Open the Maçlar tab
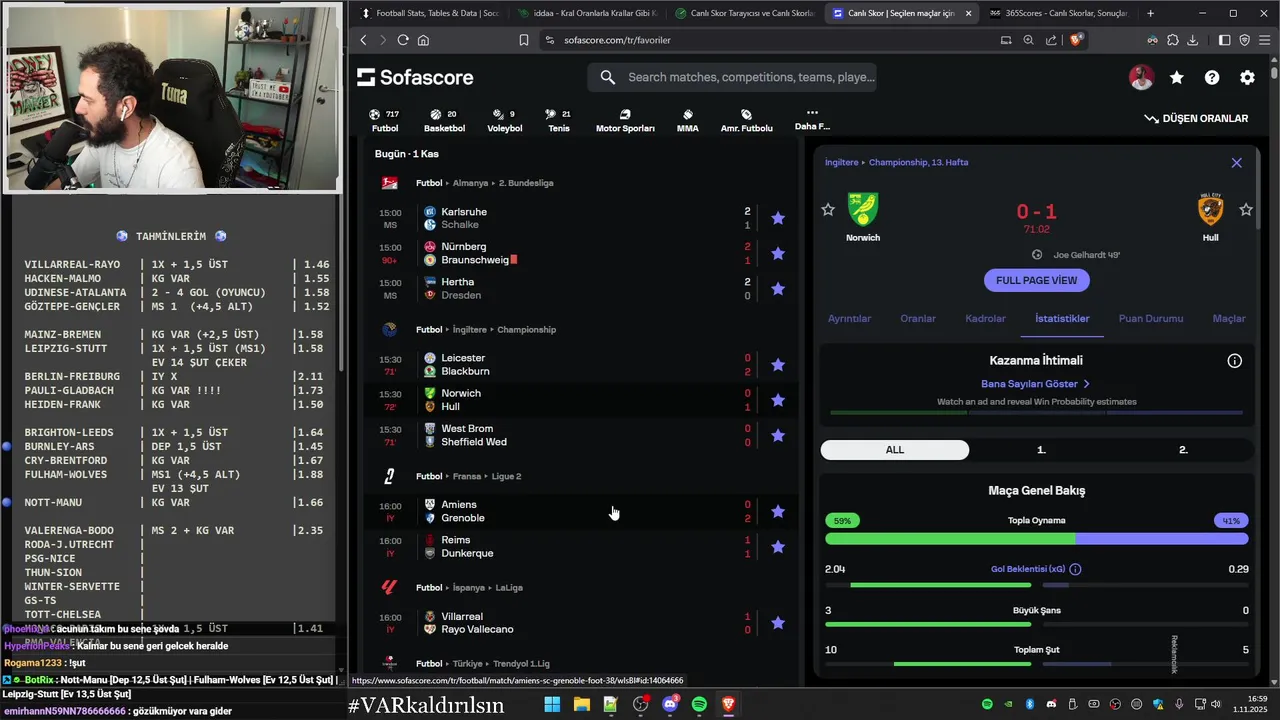This screenshot has width=1280, height=720. click(x=1229, y=318)
